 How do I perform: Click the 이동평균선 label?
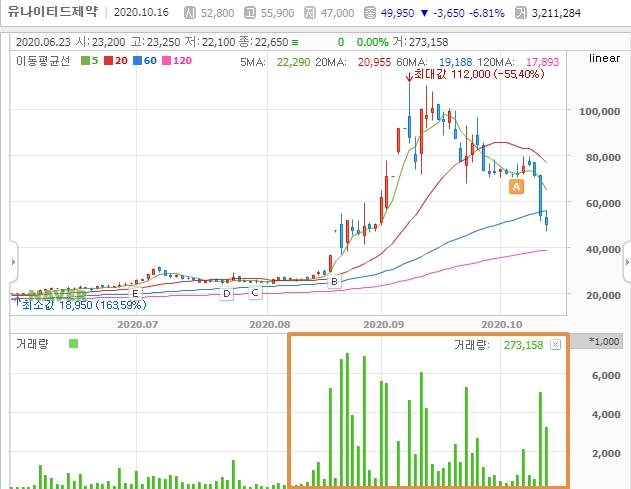43,61
